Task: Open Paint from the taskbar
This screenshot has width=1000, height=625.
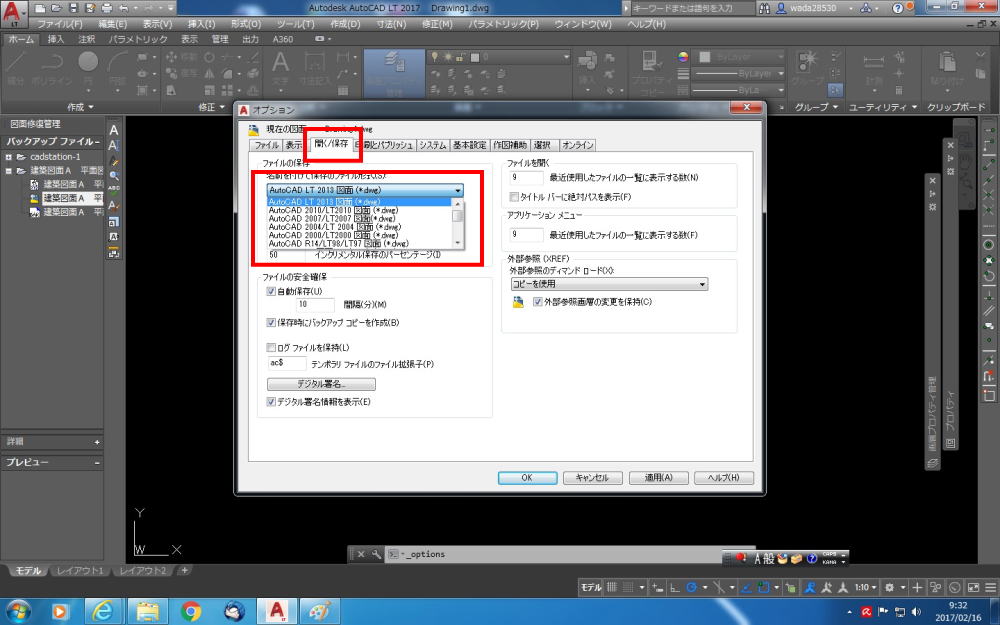Action: click(319, 612)
